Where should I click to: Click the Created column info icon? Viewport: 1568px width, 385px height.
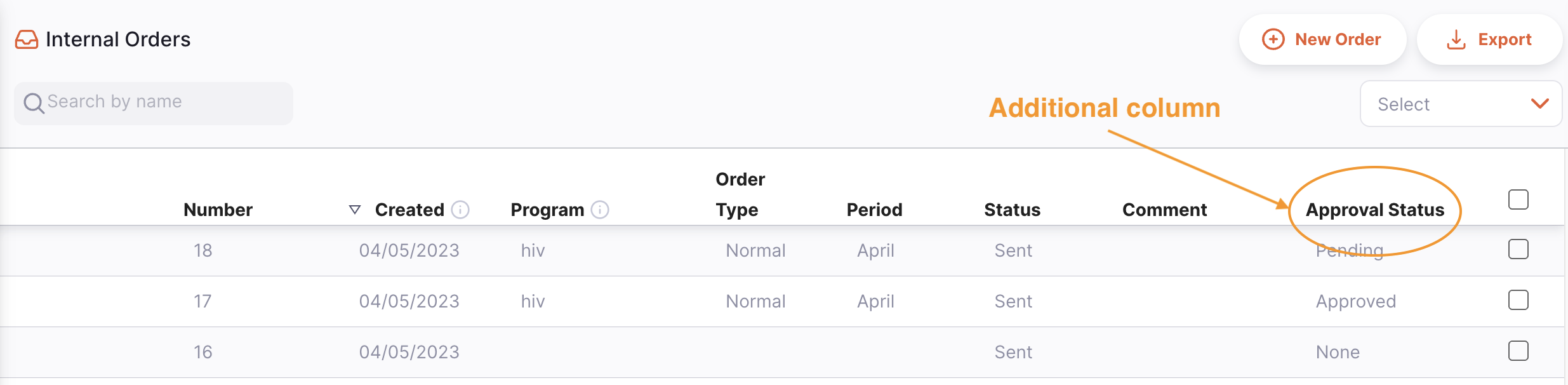point(460,210)
